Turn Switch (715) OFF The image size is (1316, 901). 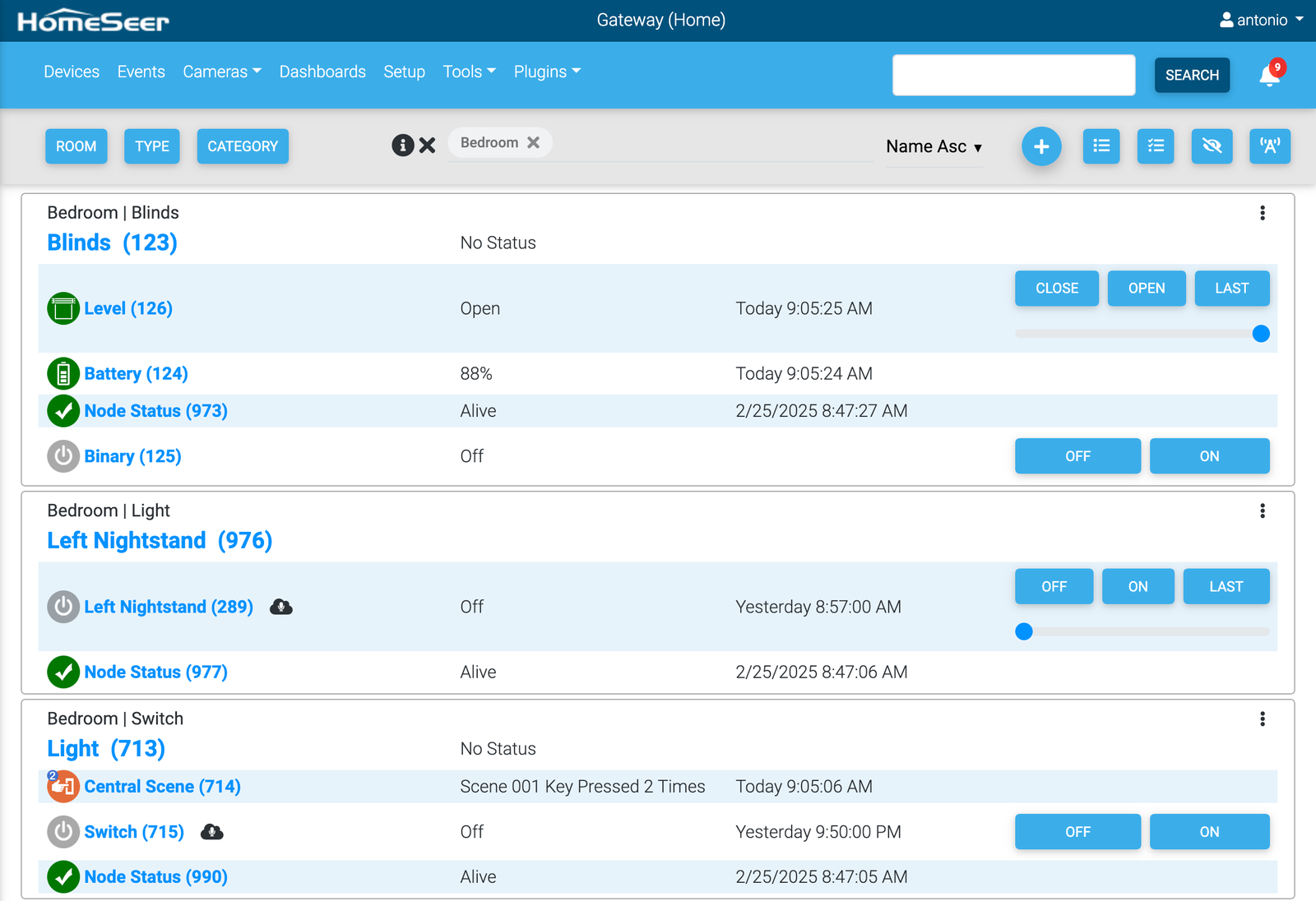coord(1077,832)
